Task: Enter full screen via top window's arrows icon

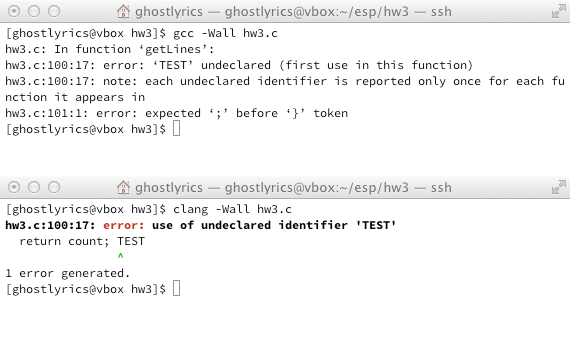Action: pyautogui.click(x=558, y=12)
